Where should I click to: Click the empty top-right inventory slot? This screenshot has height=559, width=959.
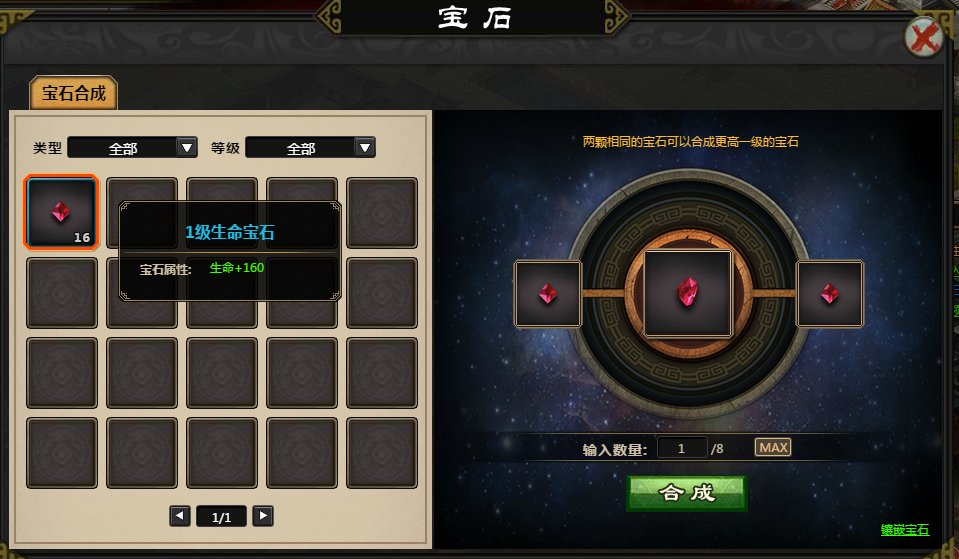coord(382,213)
